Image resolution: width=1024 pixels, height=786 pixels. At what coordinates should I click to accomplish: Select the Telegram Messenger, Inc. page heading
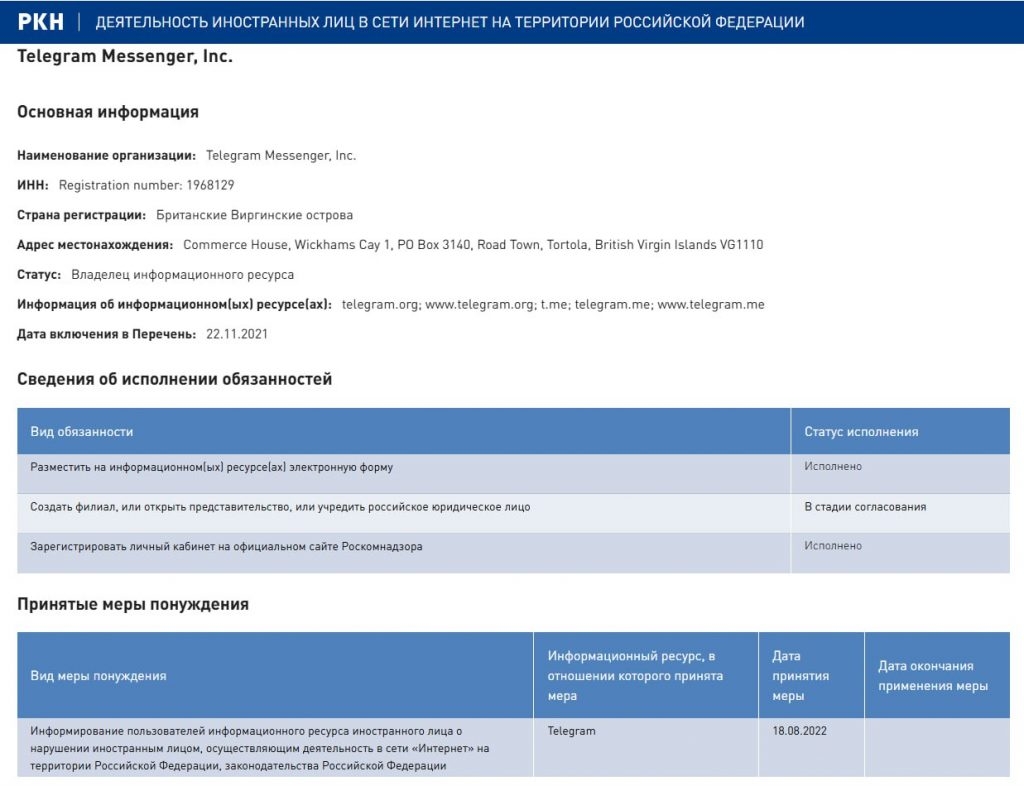[x=125, y=57]
